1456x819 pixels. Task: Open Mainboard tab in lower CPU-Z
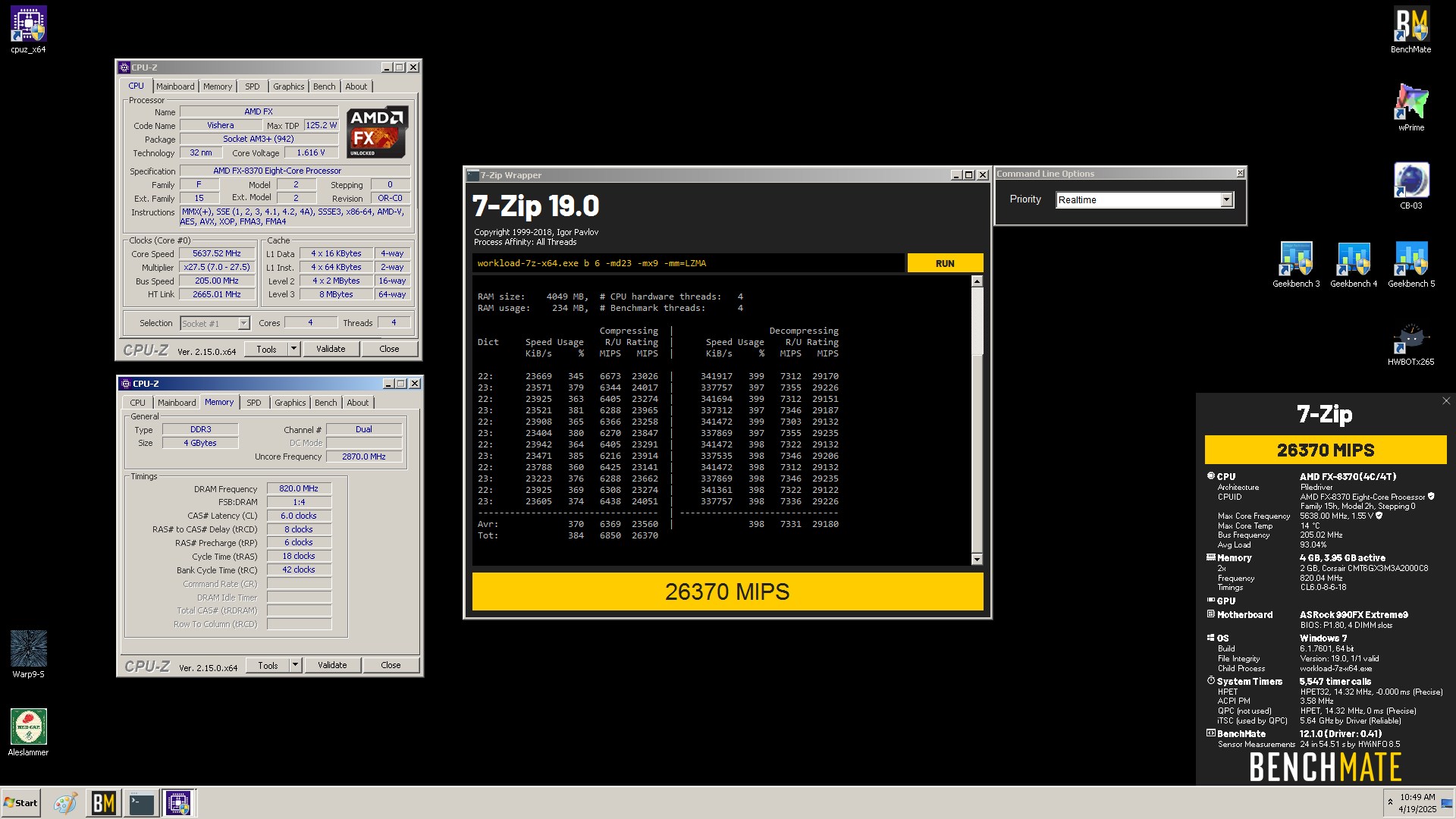point(177,403)
